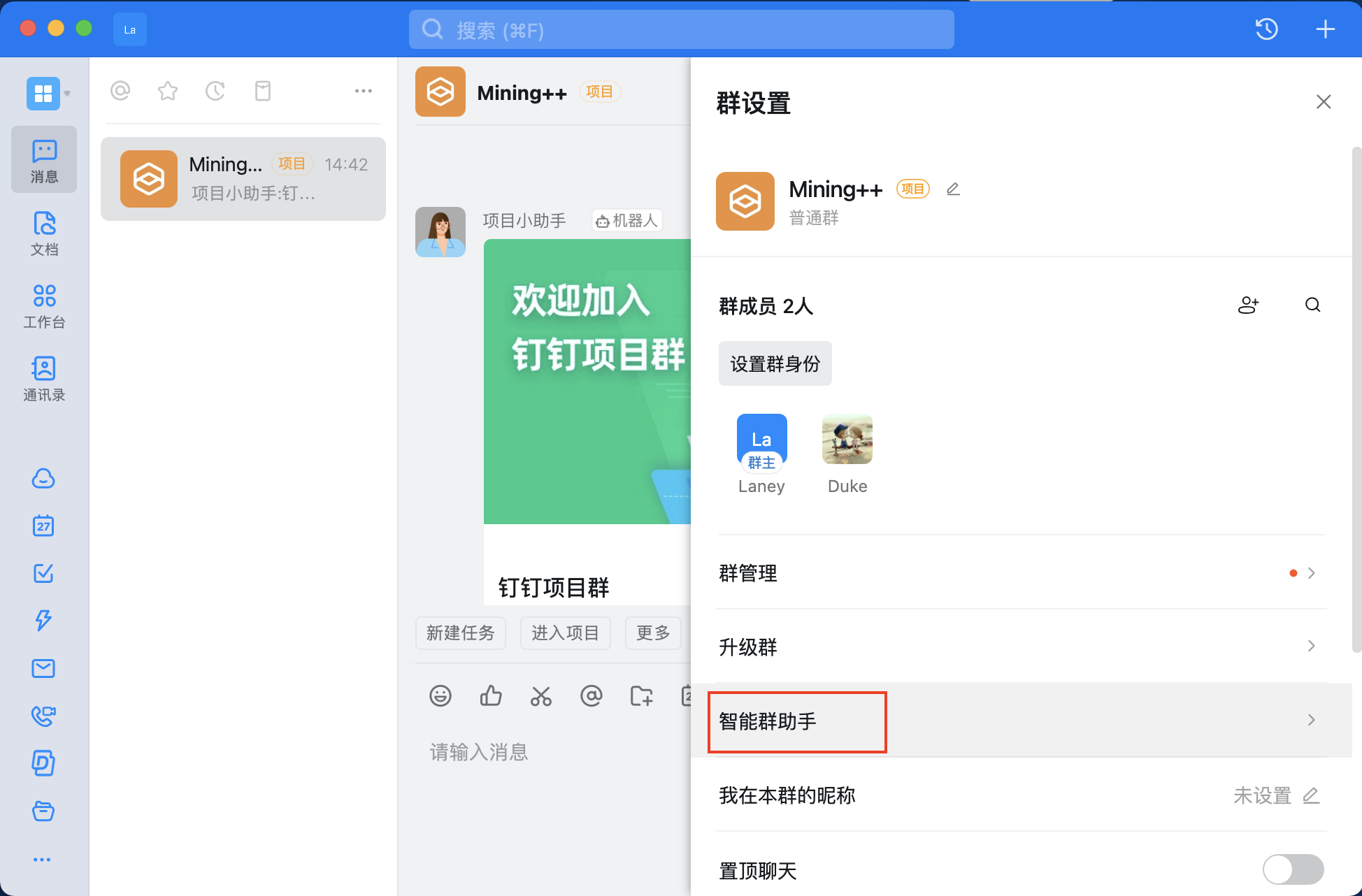Screen dimensions: 1362x896
Task: Click the 项目小助手 robot avatar
Action: pos(440,232)
